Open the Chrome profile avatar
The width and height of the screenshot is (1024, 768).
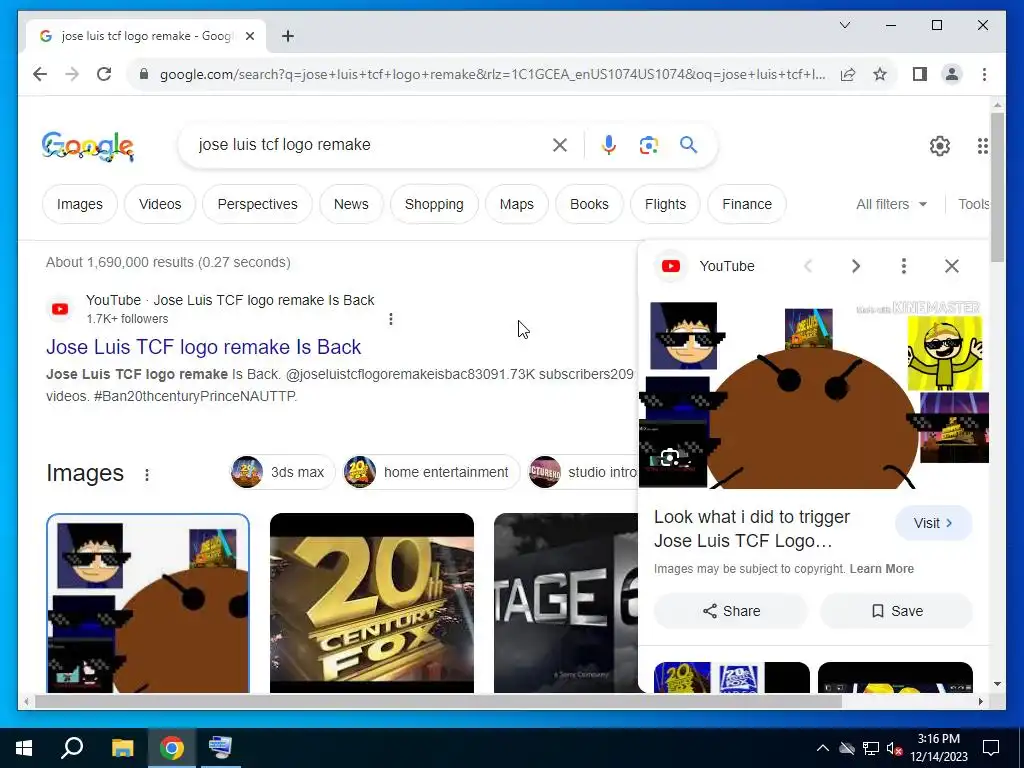952,74
